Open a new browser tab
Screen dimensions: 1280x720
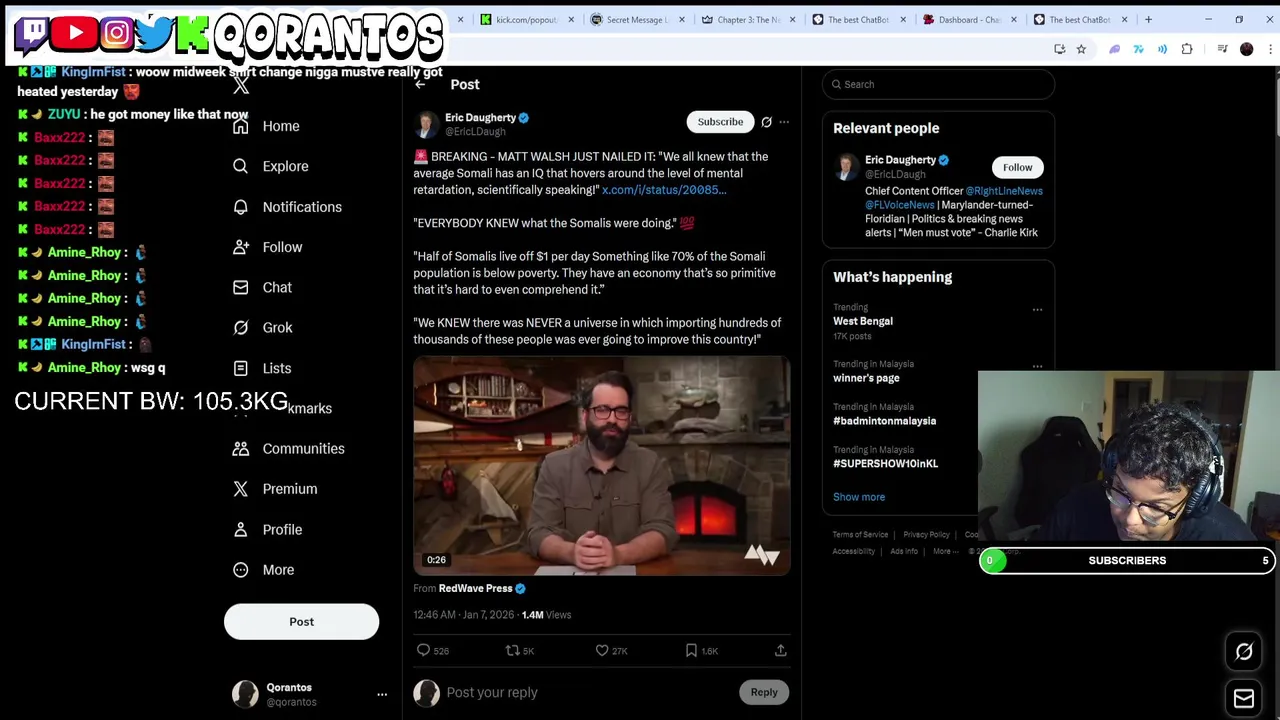pyautogui.click(x=1148, y=19)
